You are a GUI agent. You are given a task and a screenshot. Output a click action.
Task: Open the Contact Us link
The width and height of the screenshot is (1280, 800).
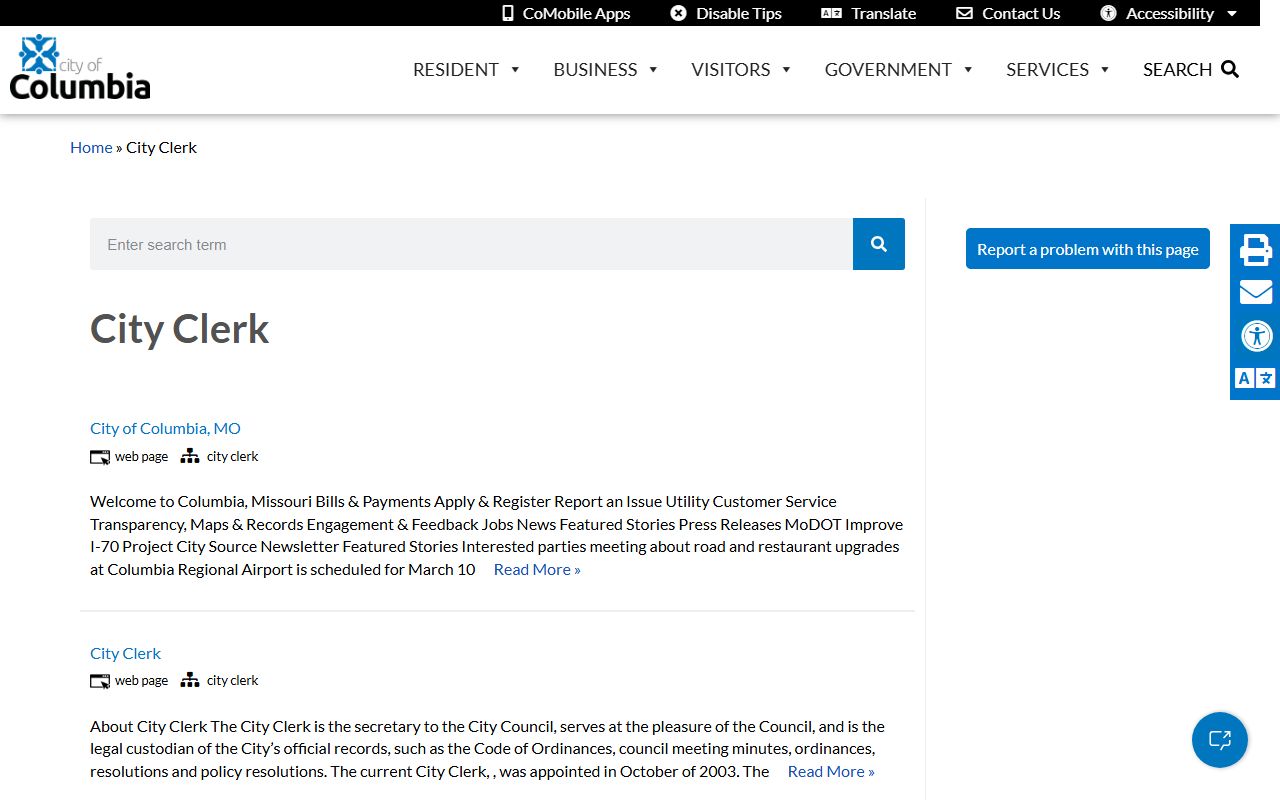point(1021,13)
